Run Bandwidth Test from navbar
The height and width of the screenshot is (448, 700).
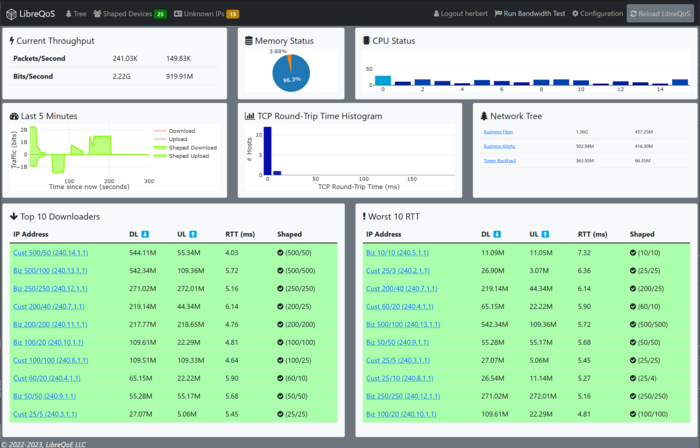click(x=530, y=14)
